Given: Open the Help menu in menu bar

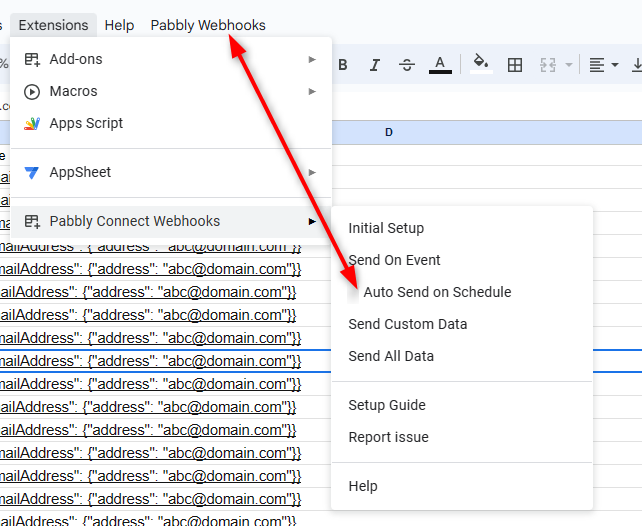Looking at the screenshot, I should pos(119,25).
